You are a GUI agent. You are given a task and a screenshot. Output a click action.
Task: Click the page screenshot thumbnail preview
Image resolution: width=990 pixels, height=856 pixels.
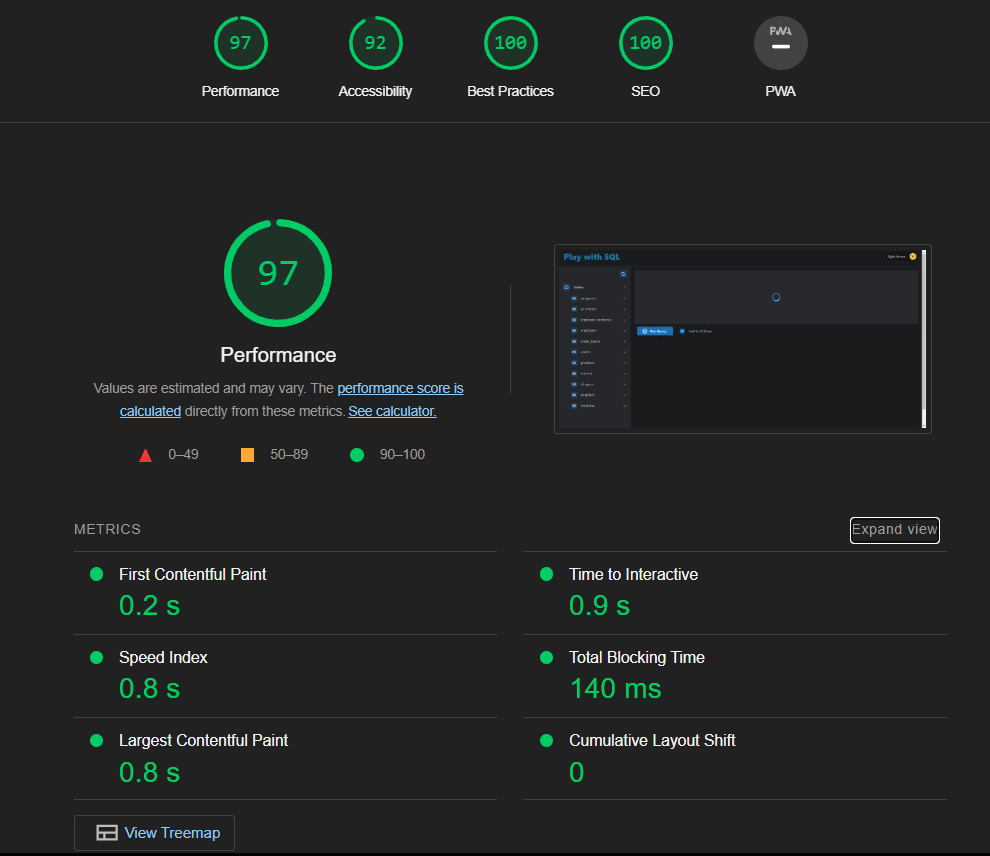742,338
